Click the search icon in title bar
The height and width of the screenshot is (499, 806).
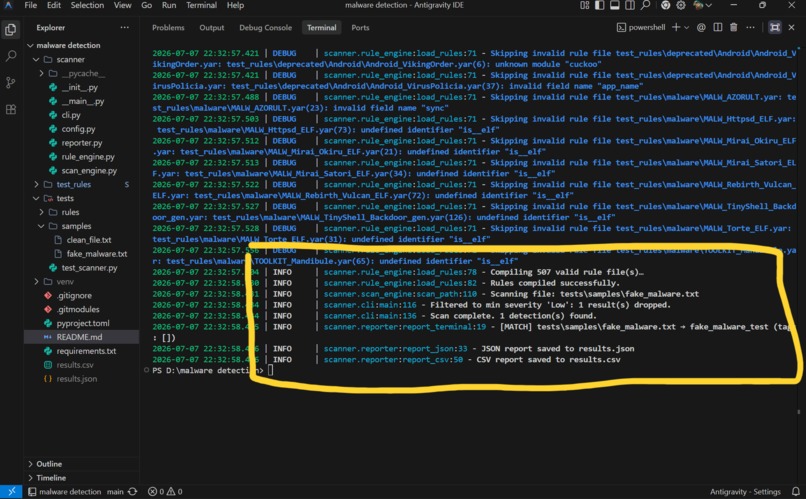646,5
